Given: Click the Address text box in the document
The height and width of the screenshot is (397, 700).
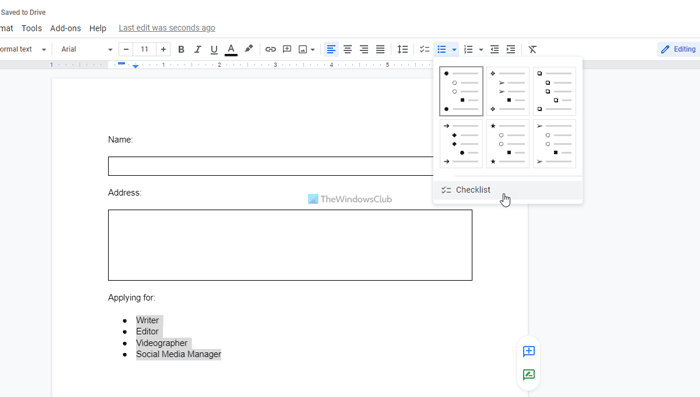Looking at the screenshot, I should (290, 245).
